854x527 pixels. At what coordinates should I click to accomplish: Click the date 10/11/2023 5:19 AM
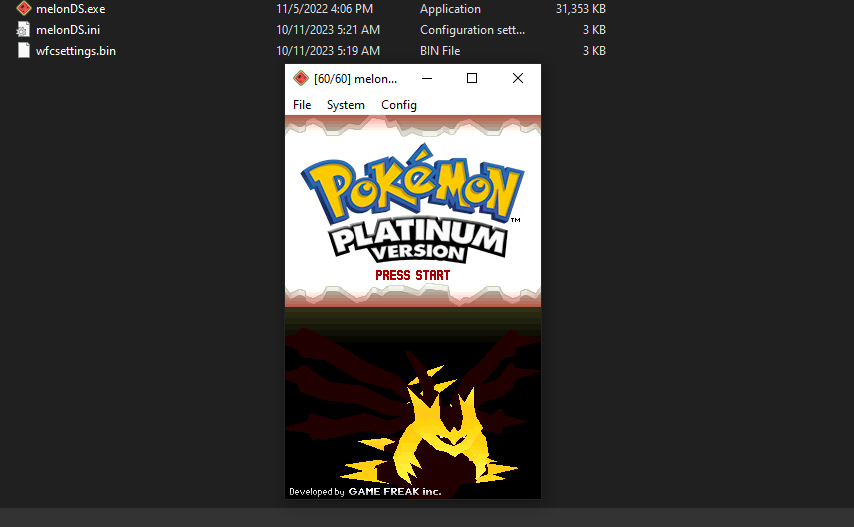tap(328, 51)
